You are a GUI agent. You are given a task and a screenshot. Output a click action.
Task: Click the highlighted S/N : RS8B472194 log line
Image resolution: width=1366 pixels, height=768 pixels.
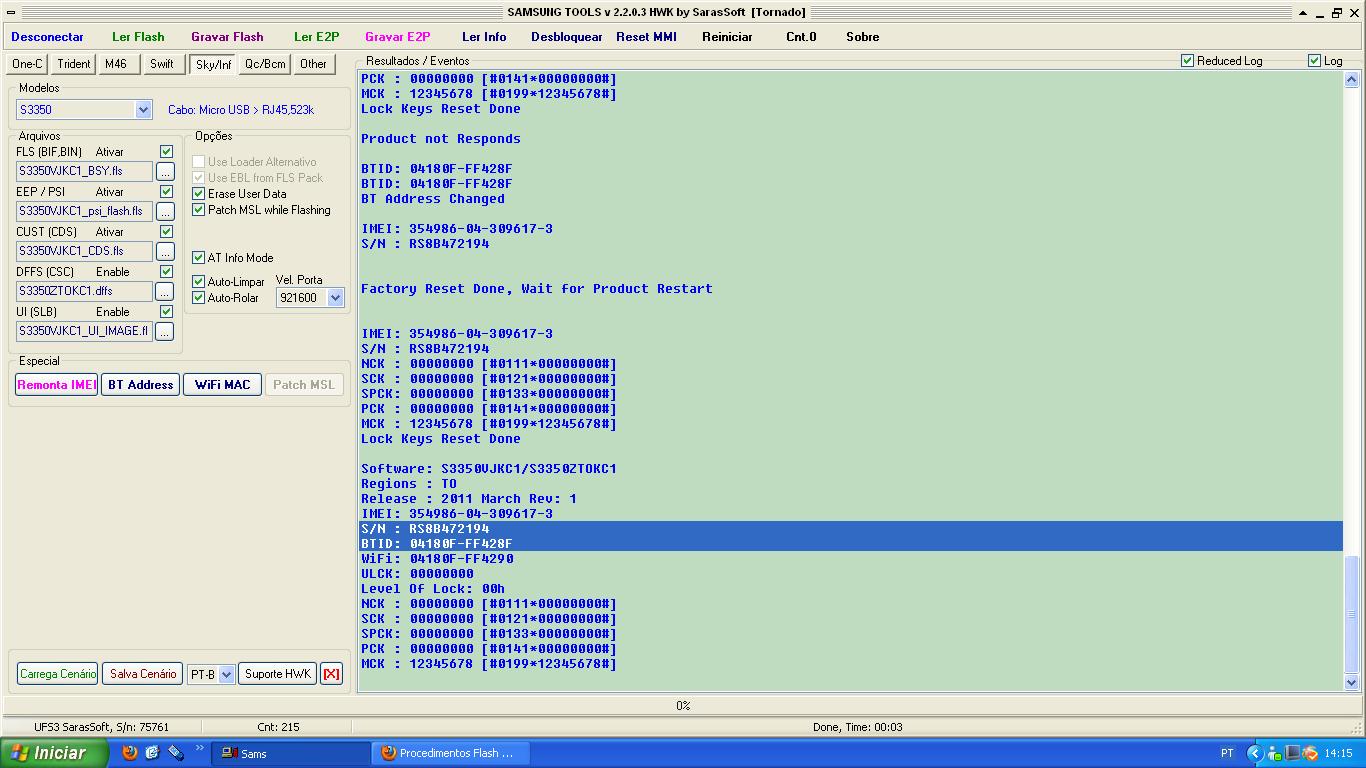click(851, 529)
